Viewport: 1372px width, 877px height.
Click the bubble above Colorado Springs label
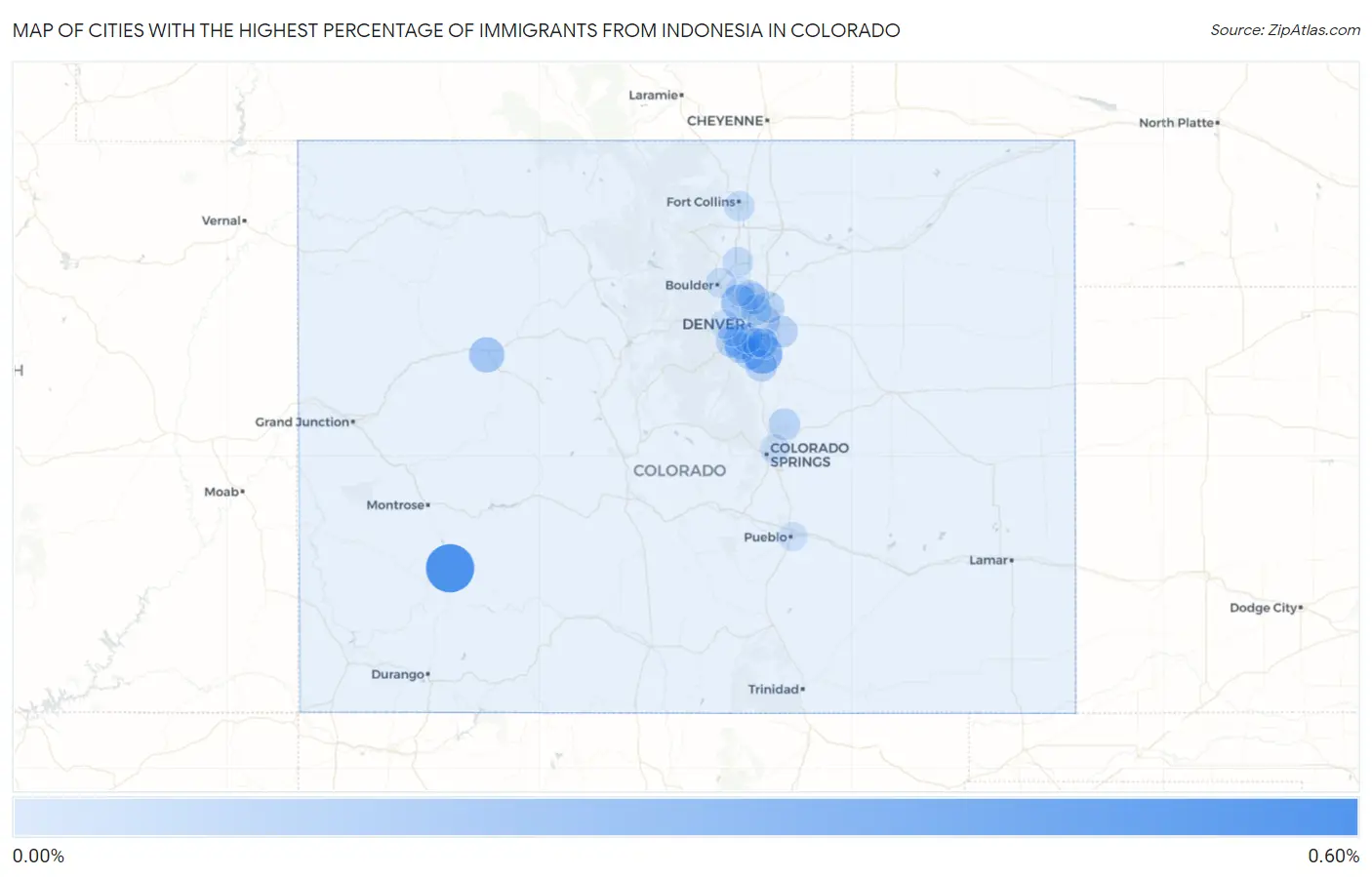tap(784, 424)
